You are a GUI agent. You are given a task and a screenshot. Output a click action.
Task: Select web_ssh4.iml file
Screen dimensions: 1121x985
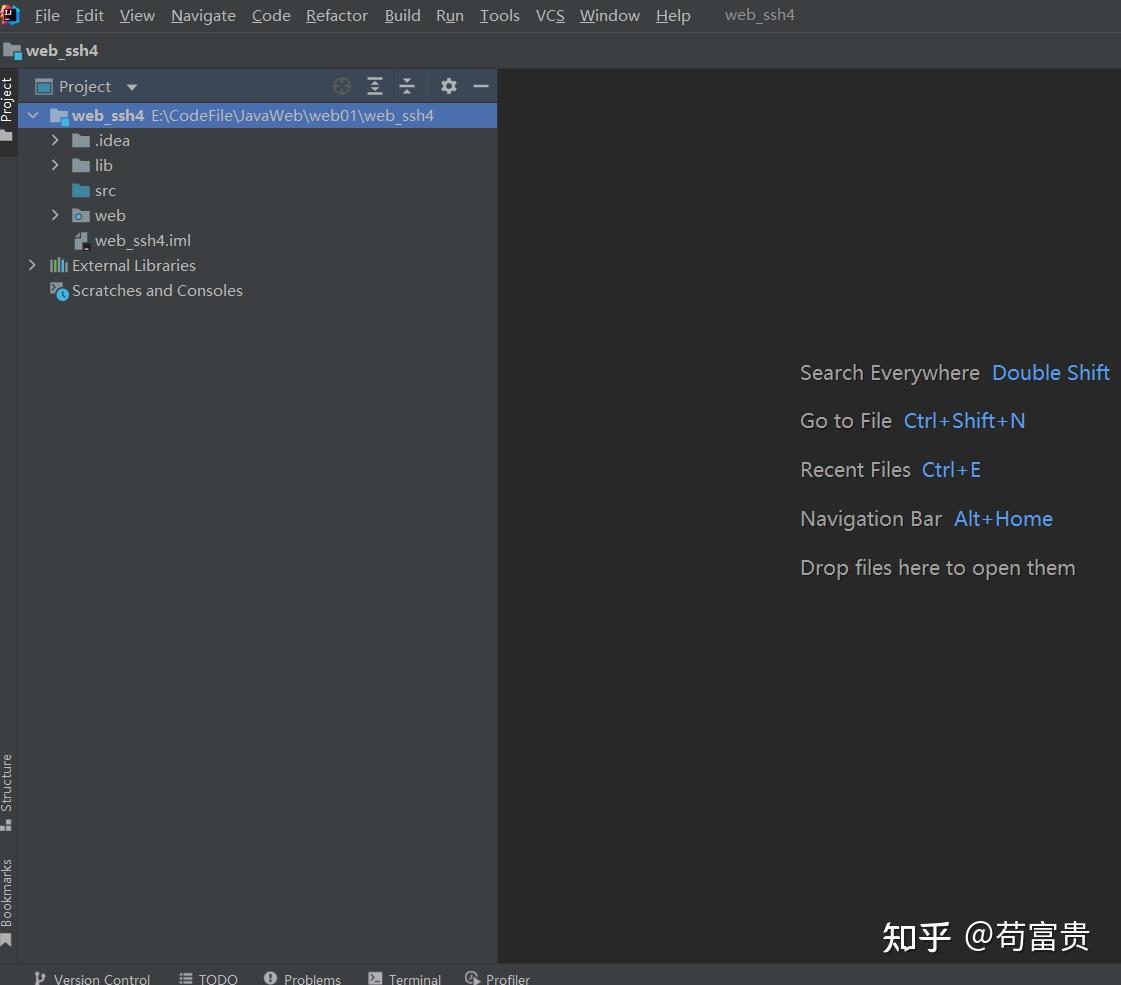[257, 241]
